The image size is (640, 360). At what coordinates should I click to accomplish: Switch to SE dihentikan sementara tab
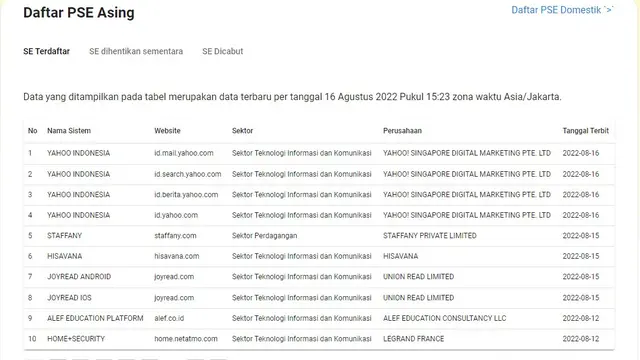pyautogui.click(x=136, y=51)
